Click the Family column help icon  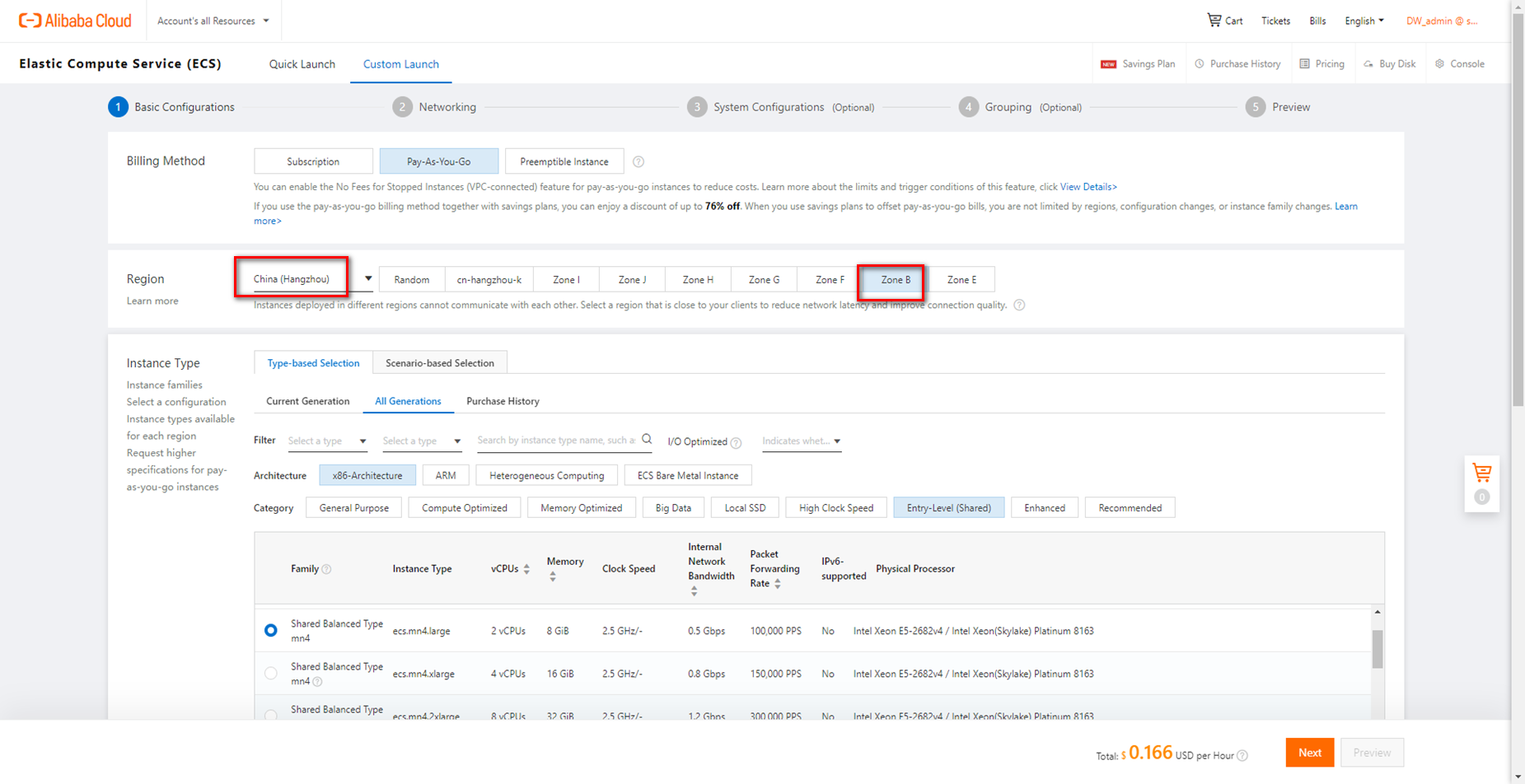(x=326, y=569)
